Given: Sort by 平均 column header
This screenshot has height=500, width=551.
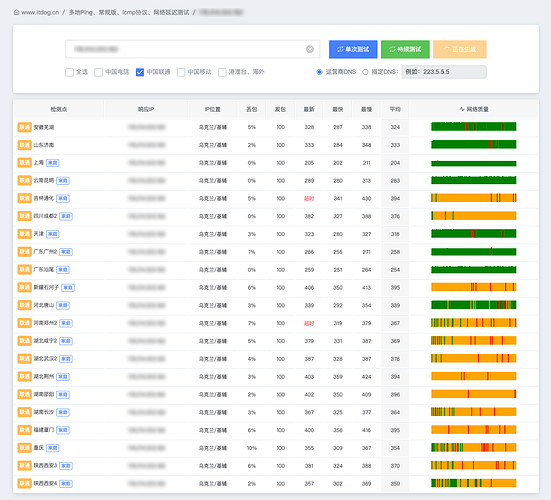Looking at the screenshot, I should [x=395, y=109].
